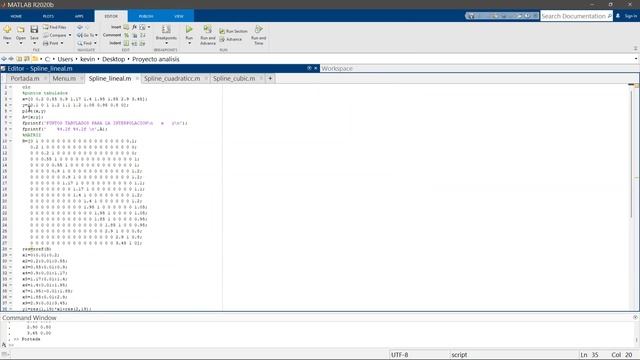This screenshot has width=640, height=360.
Task: Open the Spline_cuadraticc.m editor tab
Action: tap(172, 78)
